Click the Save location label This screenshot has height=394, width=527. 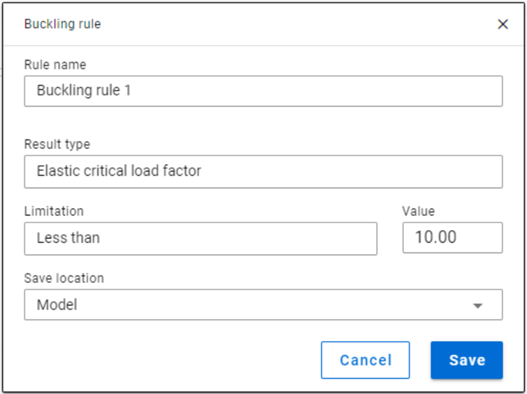tap(64, 278)
